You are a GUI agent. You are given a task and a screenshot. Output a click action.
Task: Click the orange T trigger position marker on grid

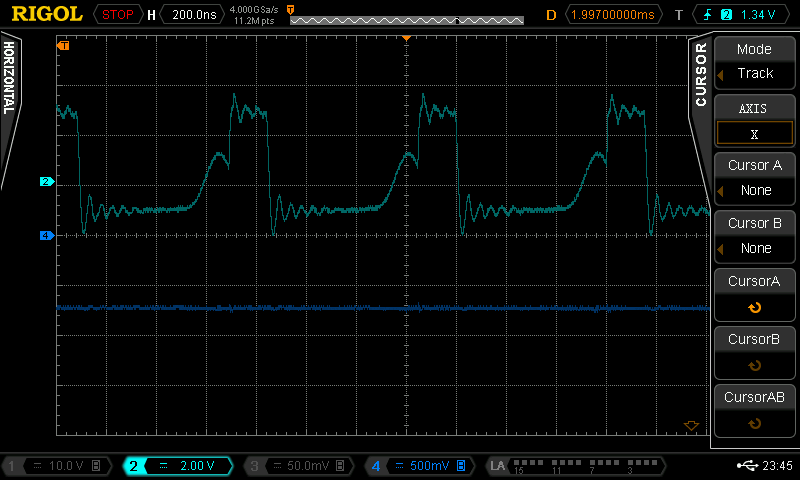63,46
